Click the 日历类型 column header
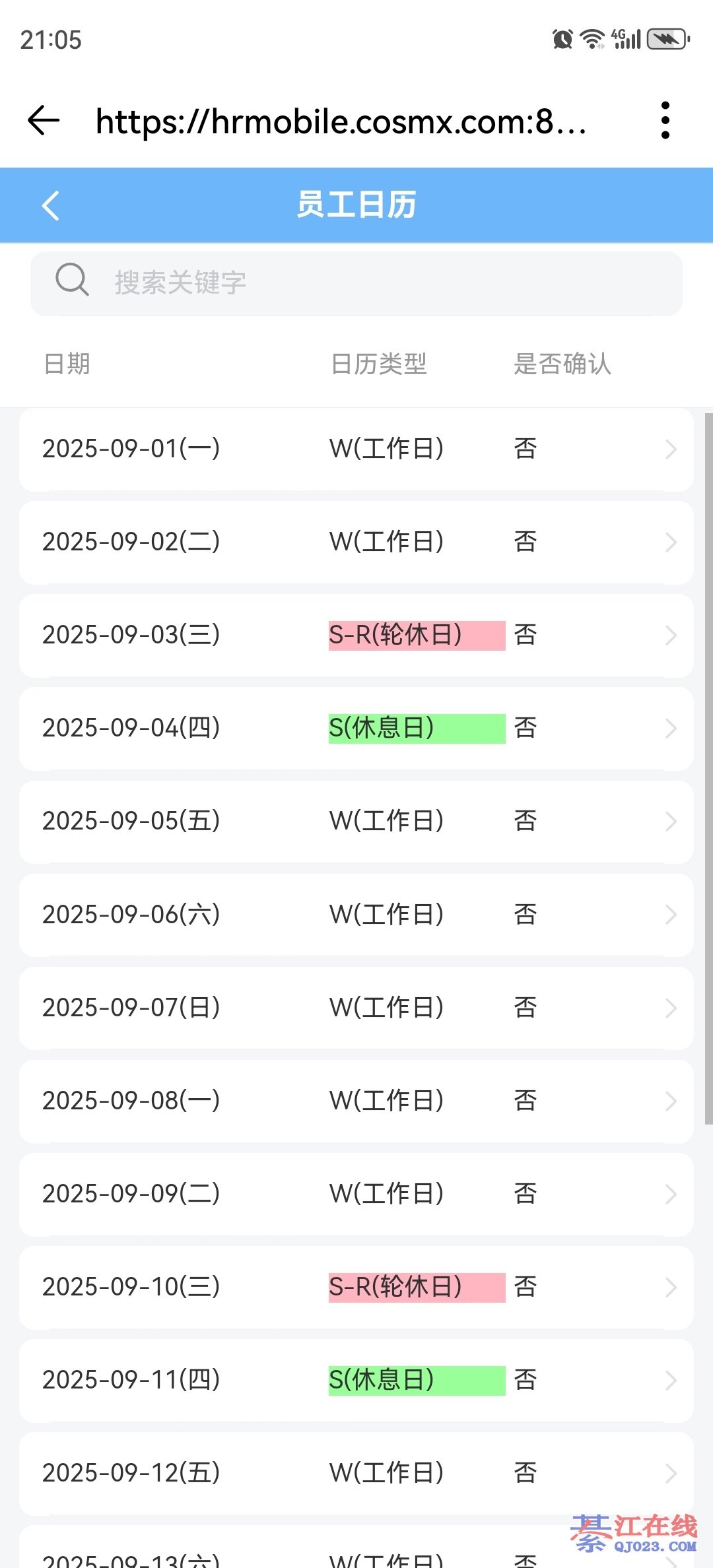713x1568 pixels. tap(379, 364)
